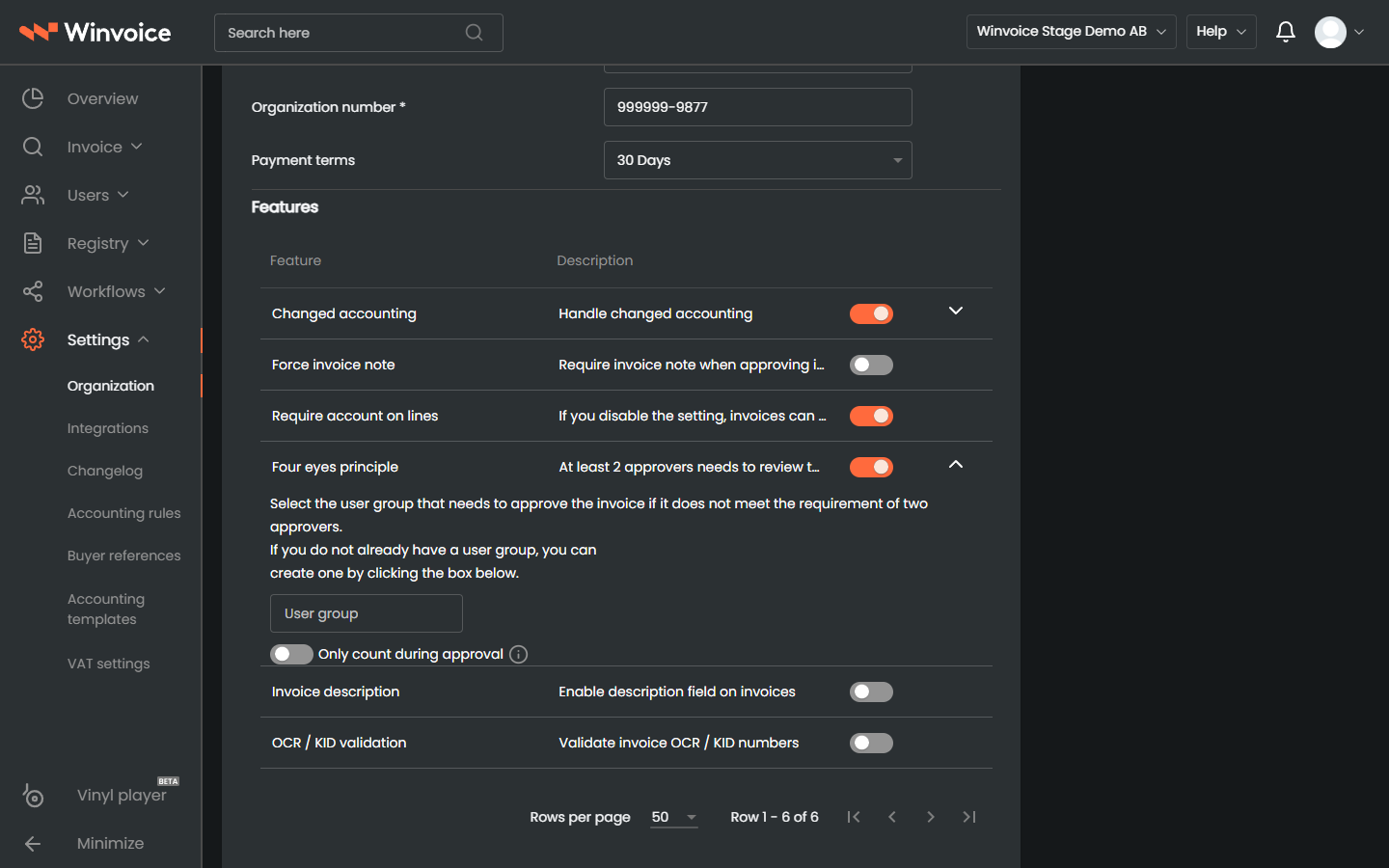
Task: Enable the Force invoice note toggle
Action: pyautogui.click(x=871, y=365)
